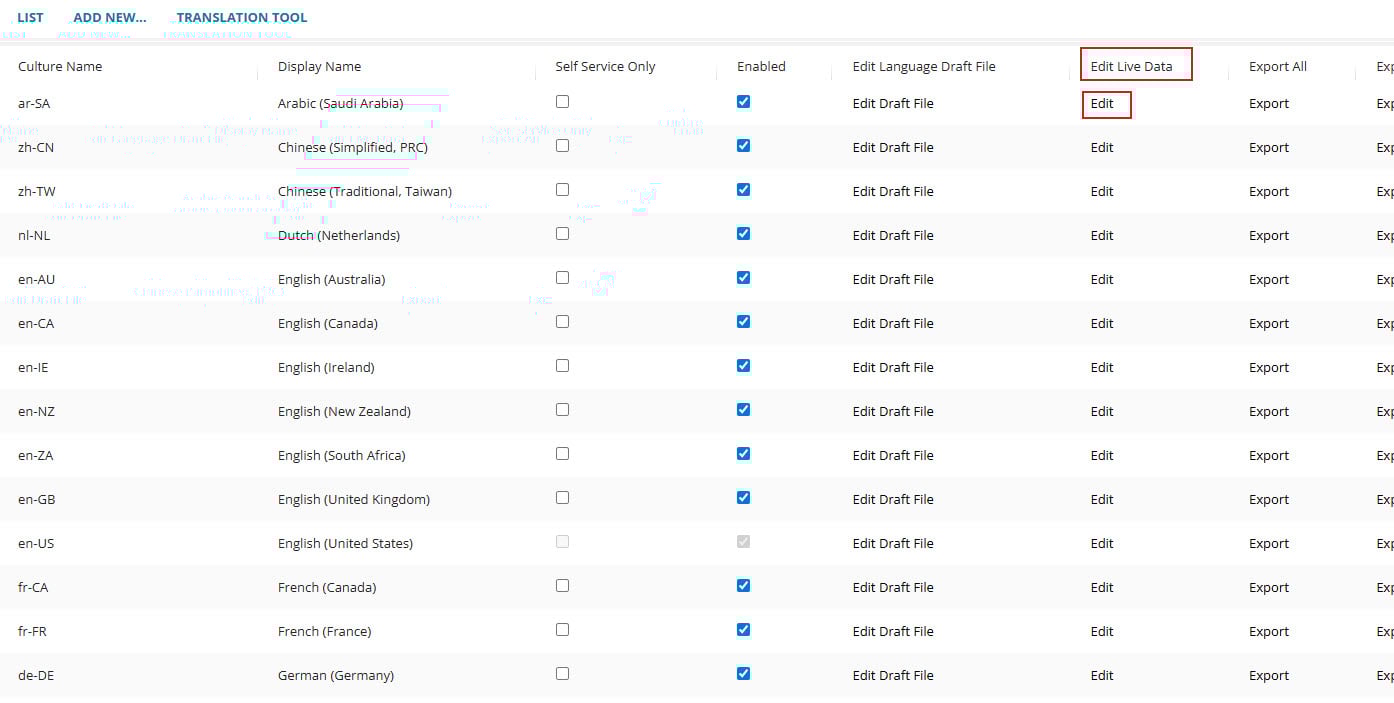Open the ADD NEW... menu item
This screenshot has width=1394, height=703.
(x=110, y=17)
